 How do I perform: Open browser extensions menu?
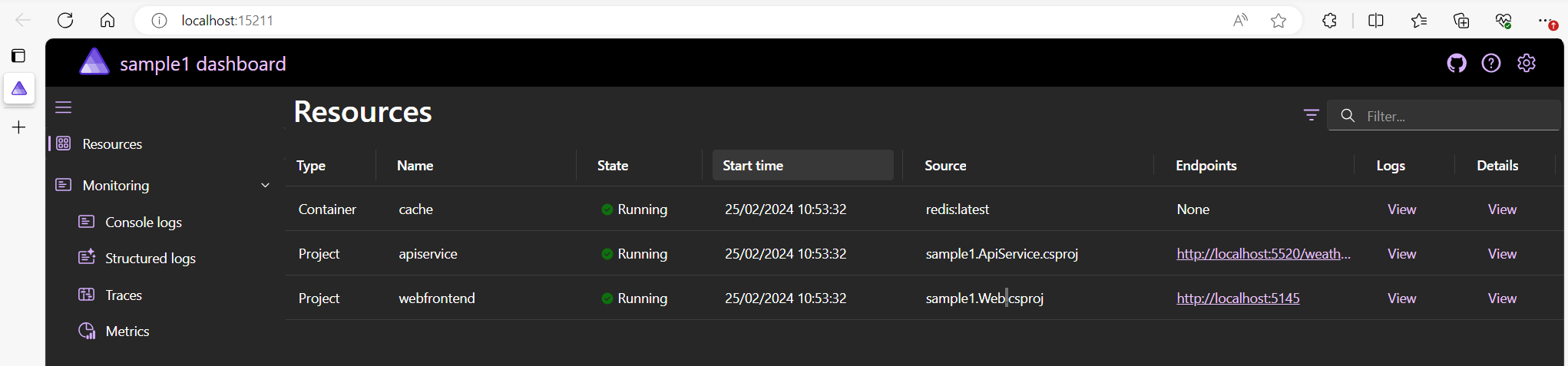pyautogui.click(x=1329, y=21)
